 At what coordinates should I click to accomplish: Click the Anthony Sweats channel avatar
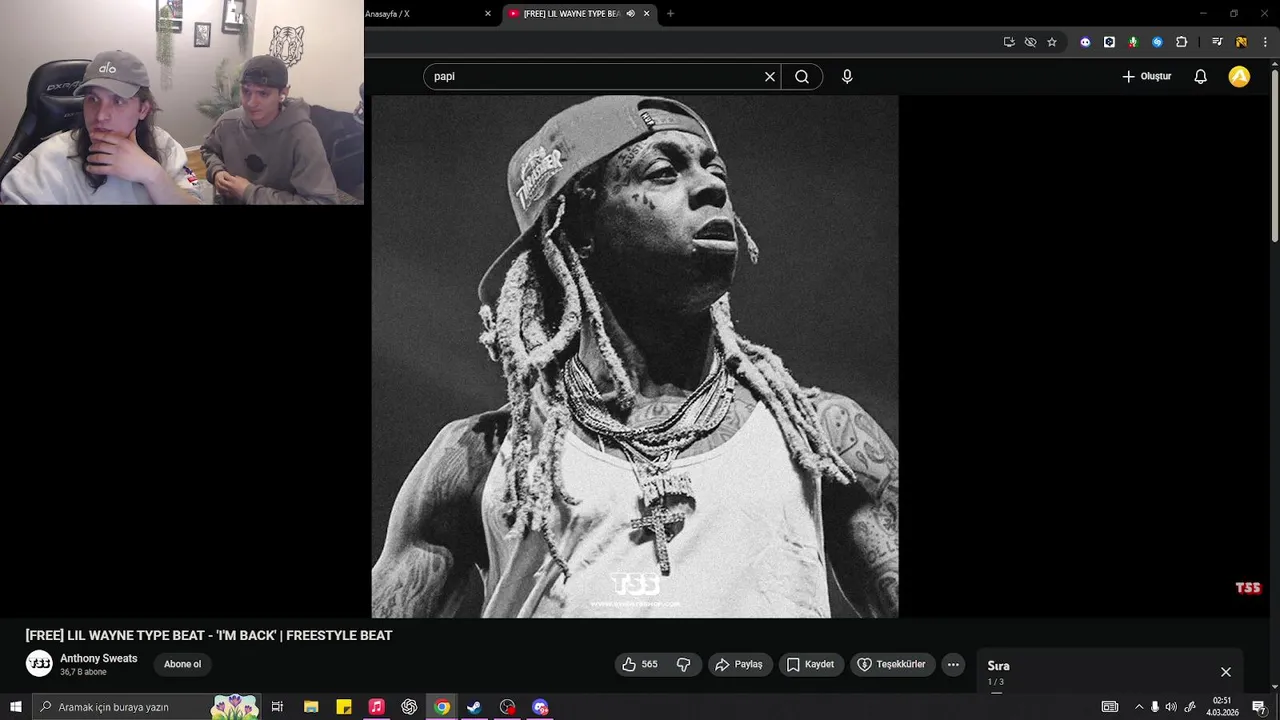coord(39,664)
